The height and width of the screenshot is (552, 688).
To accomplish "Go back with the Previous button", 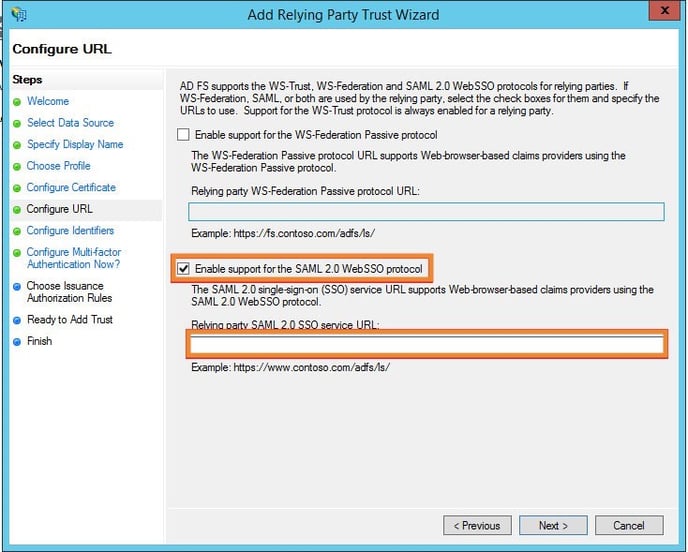I will 477,525.
